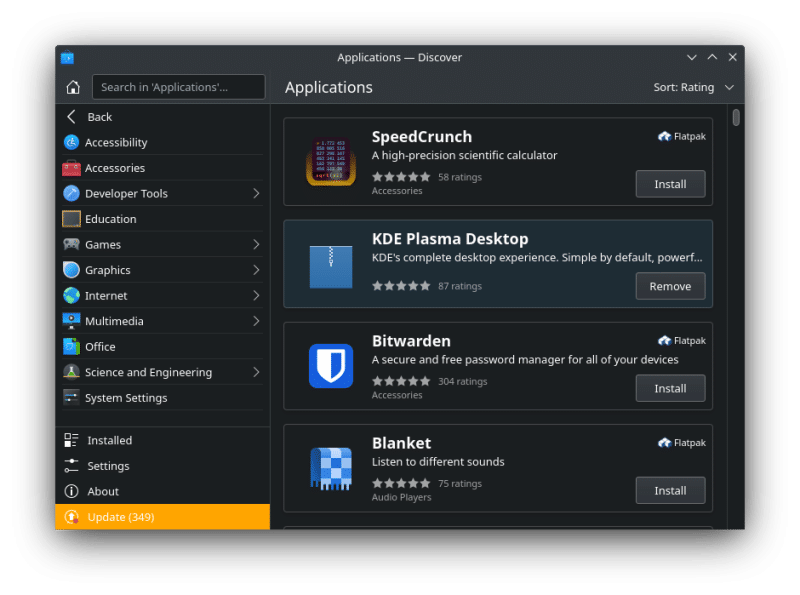Click the Bitwarden star rating

401,381
